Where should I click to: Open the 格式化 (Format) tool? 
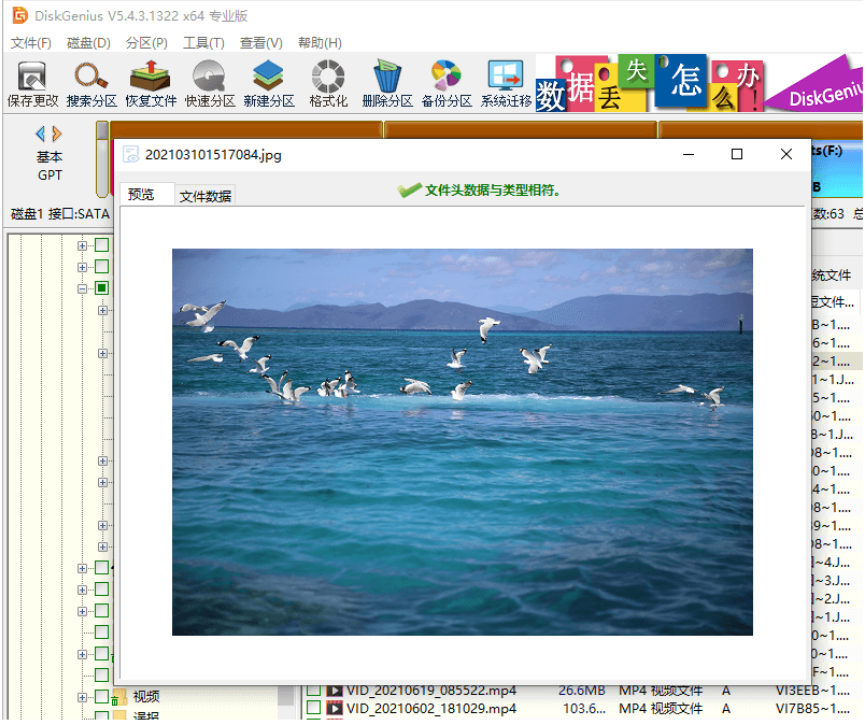(x=327, y=84)
